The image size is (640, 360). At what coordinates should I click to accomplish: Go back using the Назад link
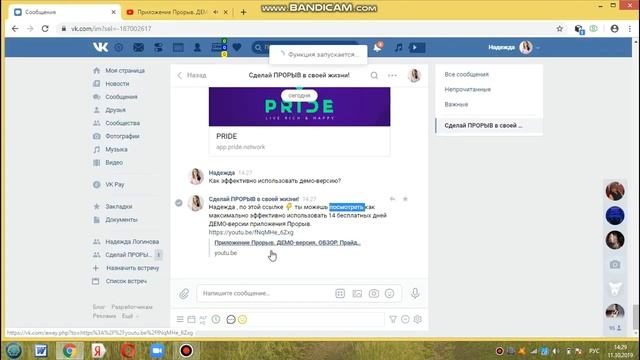pyautogui.click(x=192, y=75)
